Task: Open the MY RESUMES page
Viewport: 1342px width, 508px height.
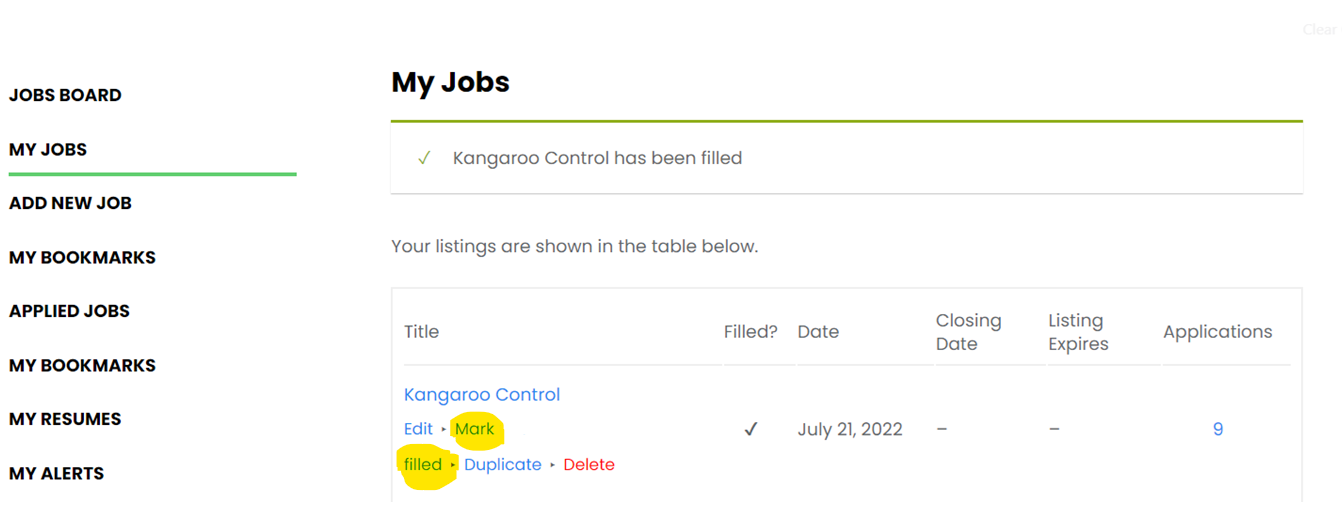Action: pyautogui.click(x=65, y=419)
